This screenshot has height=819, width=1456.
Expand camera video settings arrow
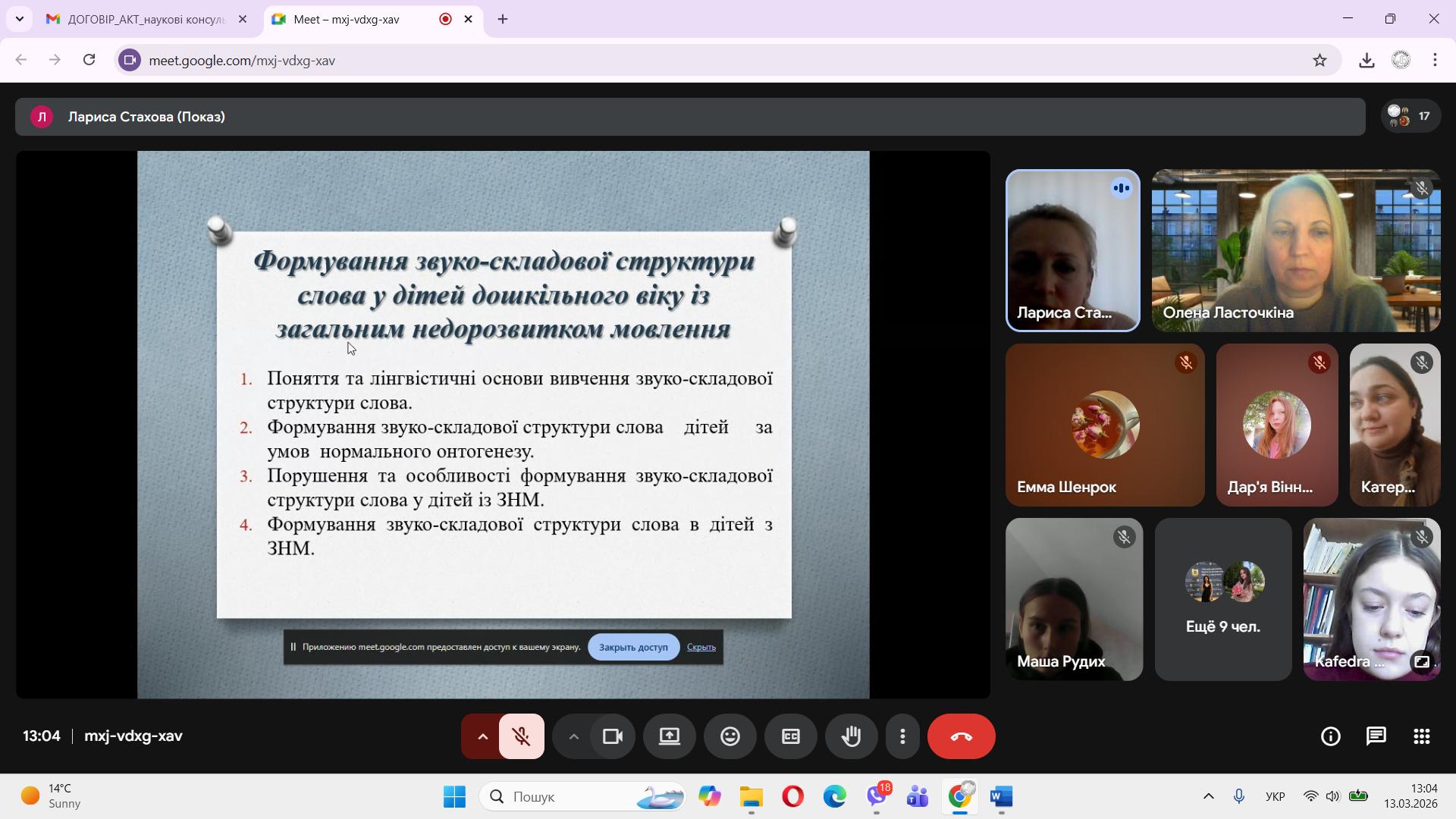point(574,736)
